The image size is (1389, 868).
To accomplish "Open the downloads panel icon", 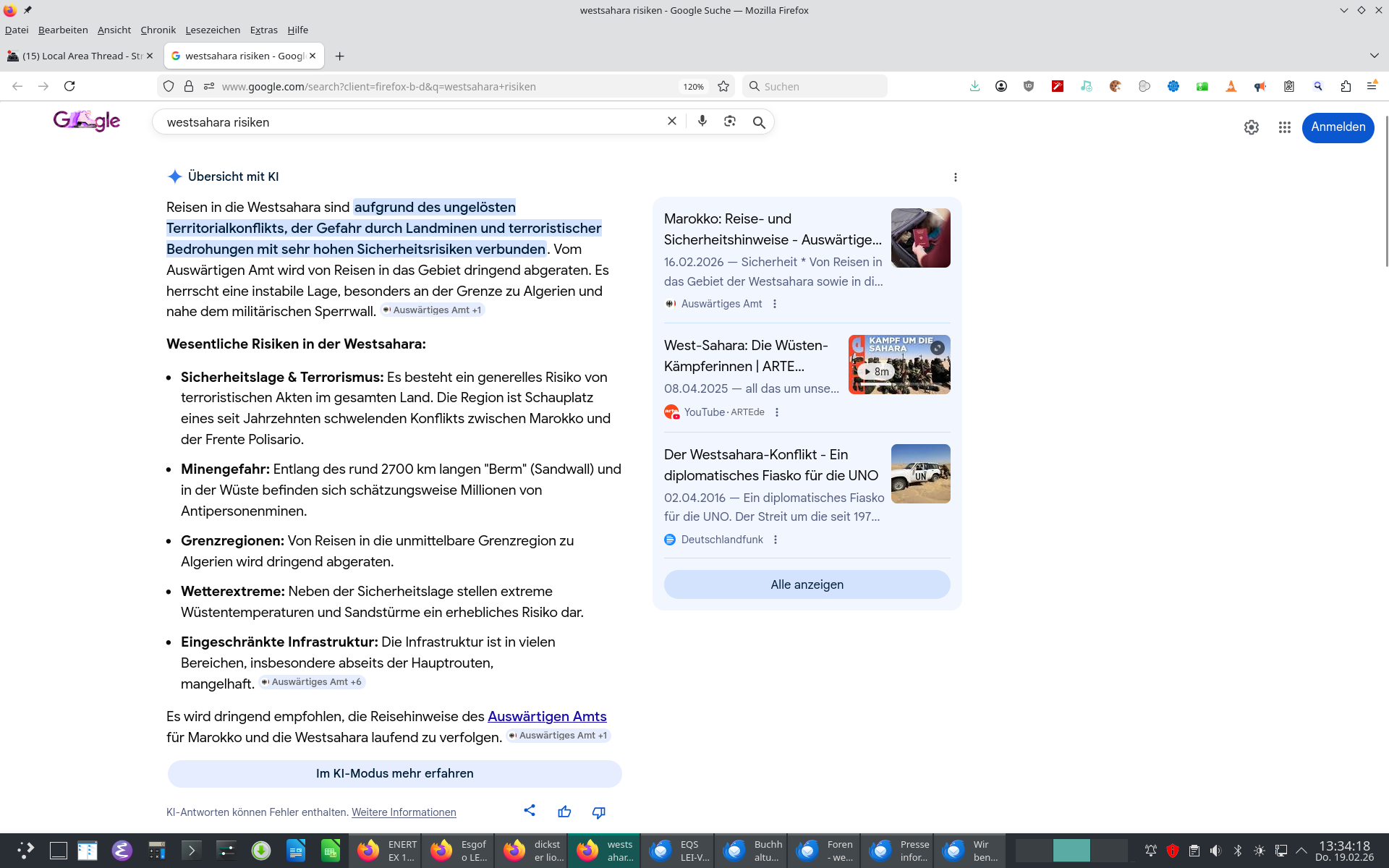I will click(x=974, y=86).
